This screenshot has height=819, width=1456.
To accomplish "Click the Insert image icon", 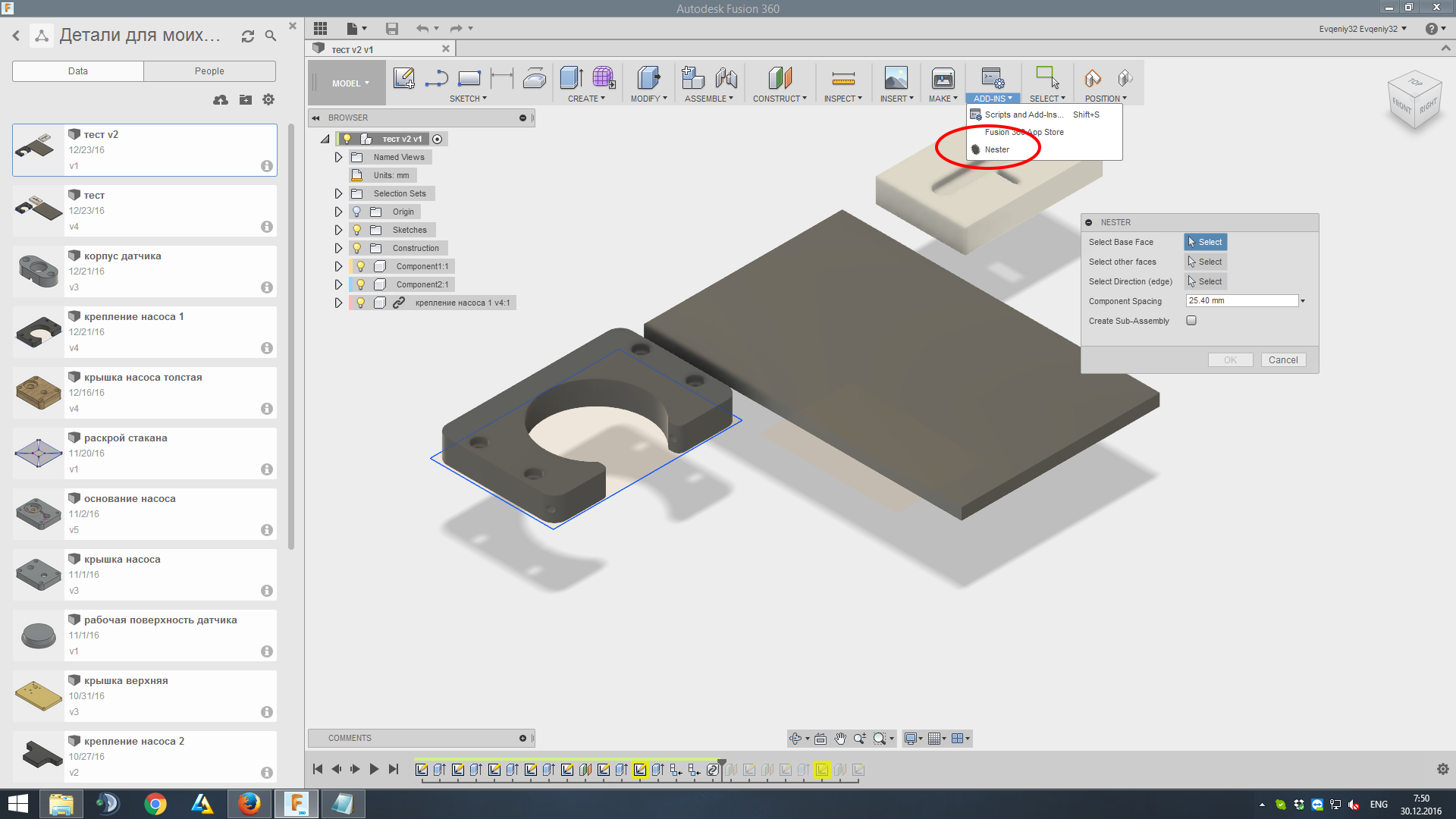I will 896,78.
